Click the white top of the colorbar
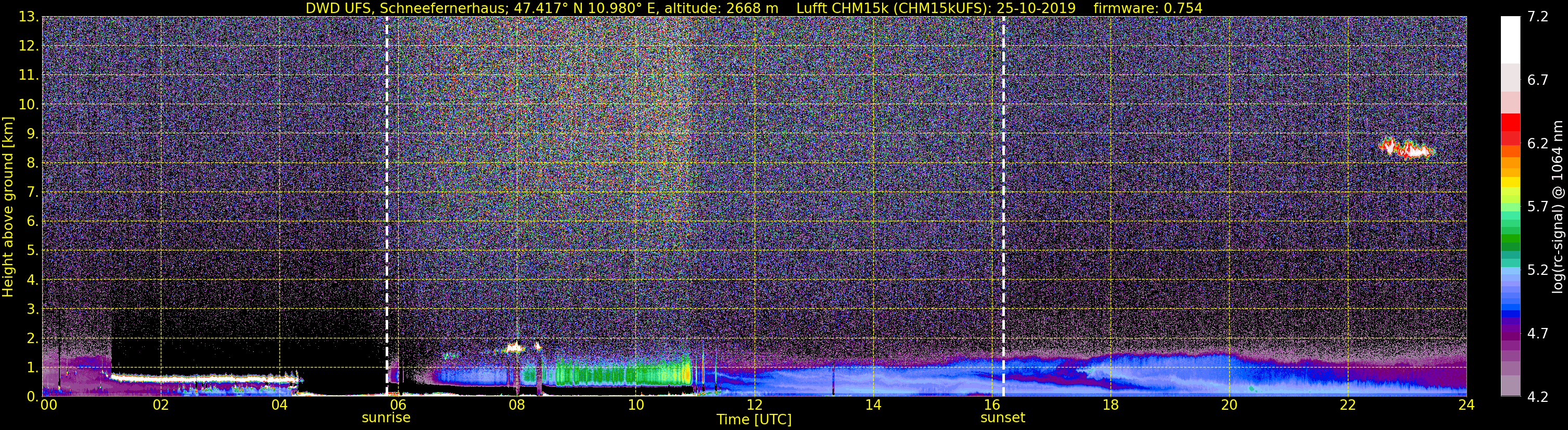Screen dimensions: 1568x430 click(x=1510, y=40)
